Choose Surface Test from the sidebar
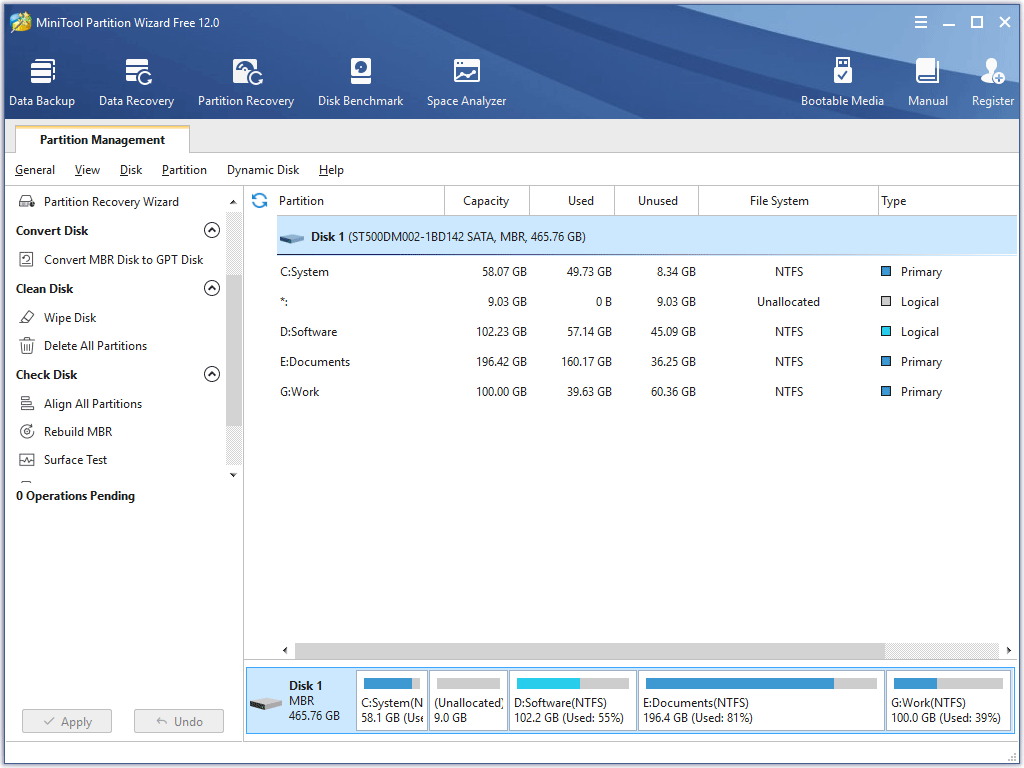Screen dimensions: 1024x768 click(x=75, y=459)
